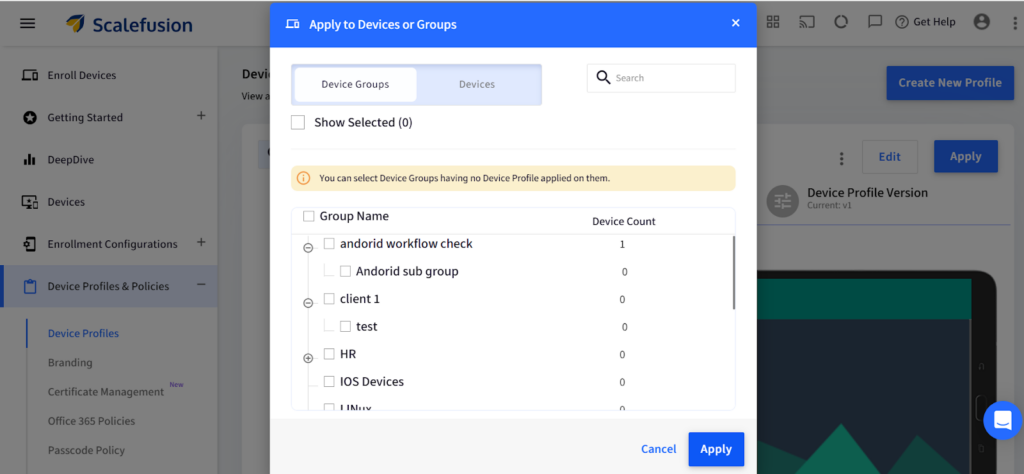Enable the Show Selected checkbox
The width and height of the screenshot is (1024, 474).
pyautogui.click(x=298, y=122)
